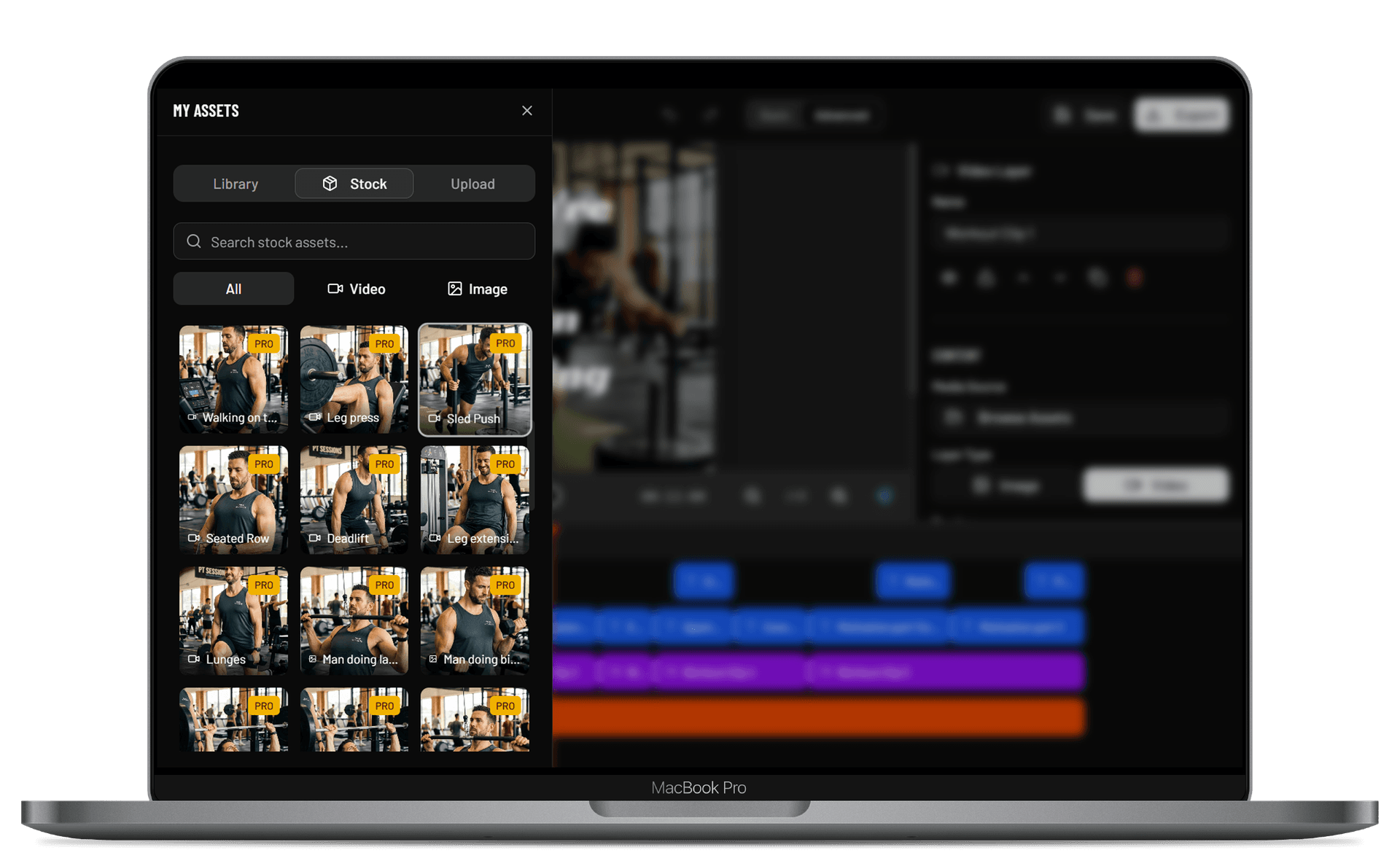Select the Stock tab
This screenshot has height=866, width=1400.
[x=354, y=184]
